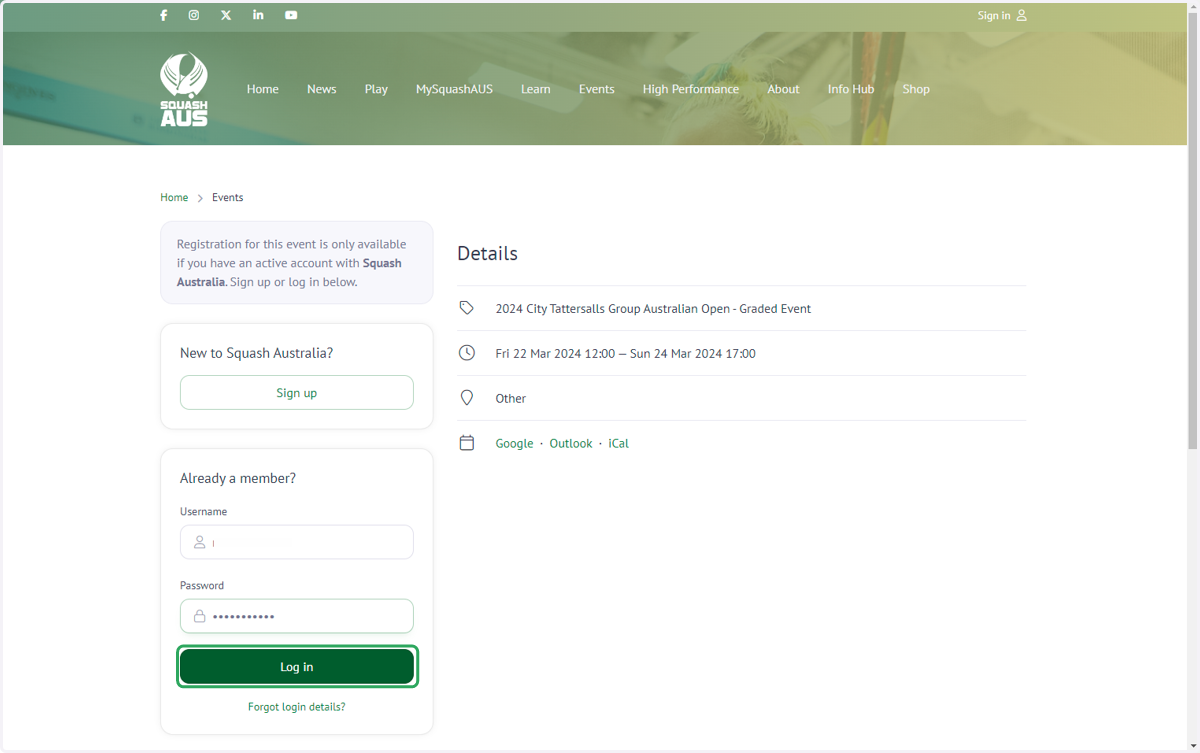This screenshot has height=753, width=1200.
Task: Focus the Username input field
Action: (x=297, y=542)
